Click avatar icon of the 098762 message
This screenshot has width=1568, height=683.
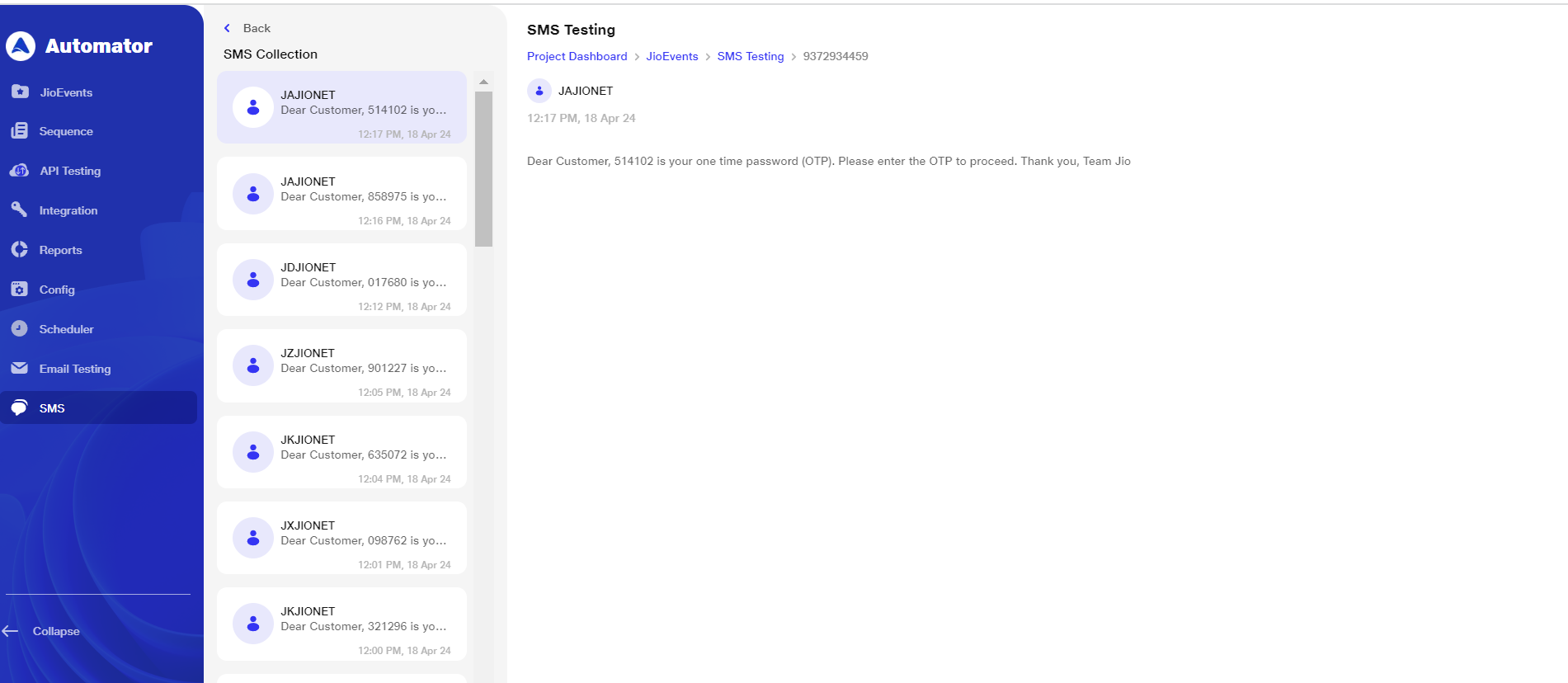pos(253,538)
